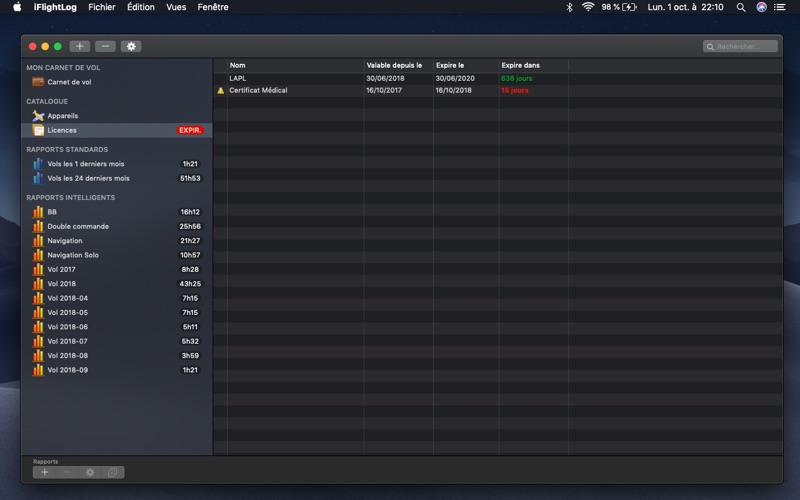Click the 8h28 Vol 2017 badge
Viewport: 800px width, 500px height.
190,269
